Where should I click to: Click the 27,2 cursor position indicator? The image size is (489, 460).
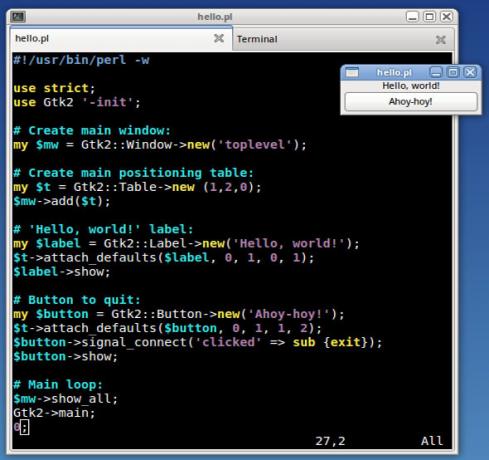point(330,441)
